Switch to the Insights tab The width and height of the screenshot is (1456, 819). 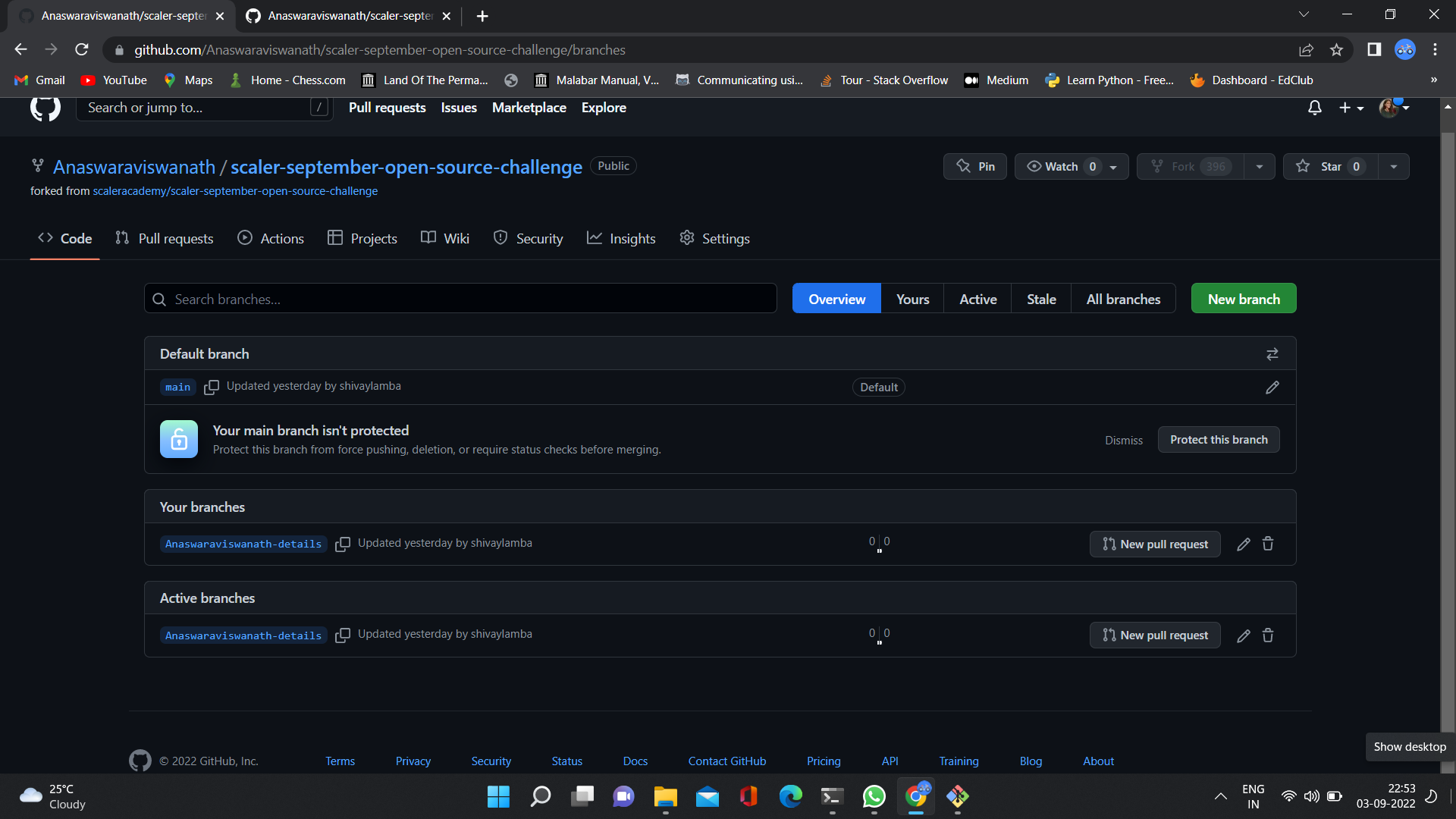click(x=632, y=238)
